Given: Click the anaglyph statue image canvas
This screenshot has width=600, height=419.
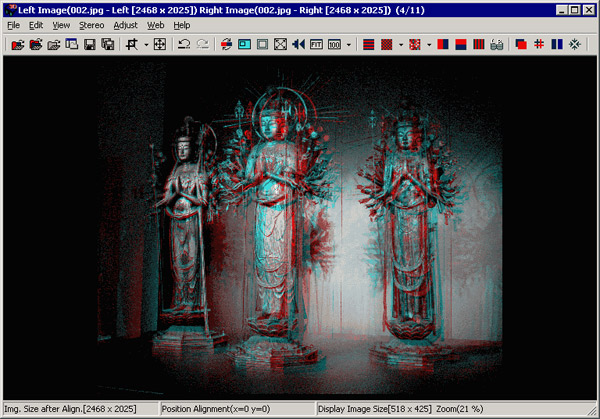Looking at the screenshot, I should [300, 228].
